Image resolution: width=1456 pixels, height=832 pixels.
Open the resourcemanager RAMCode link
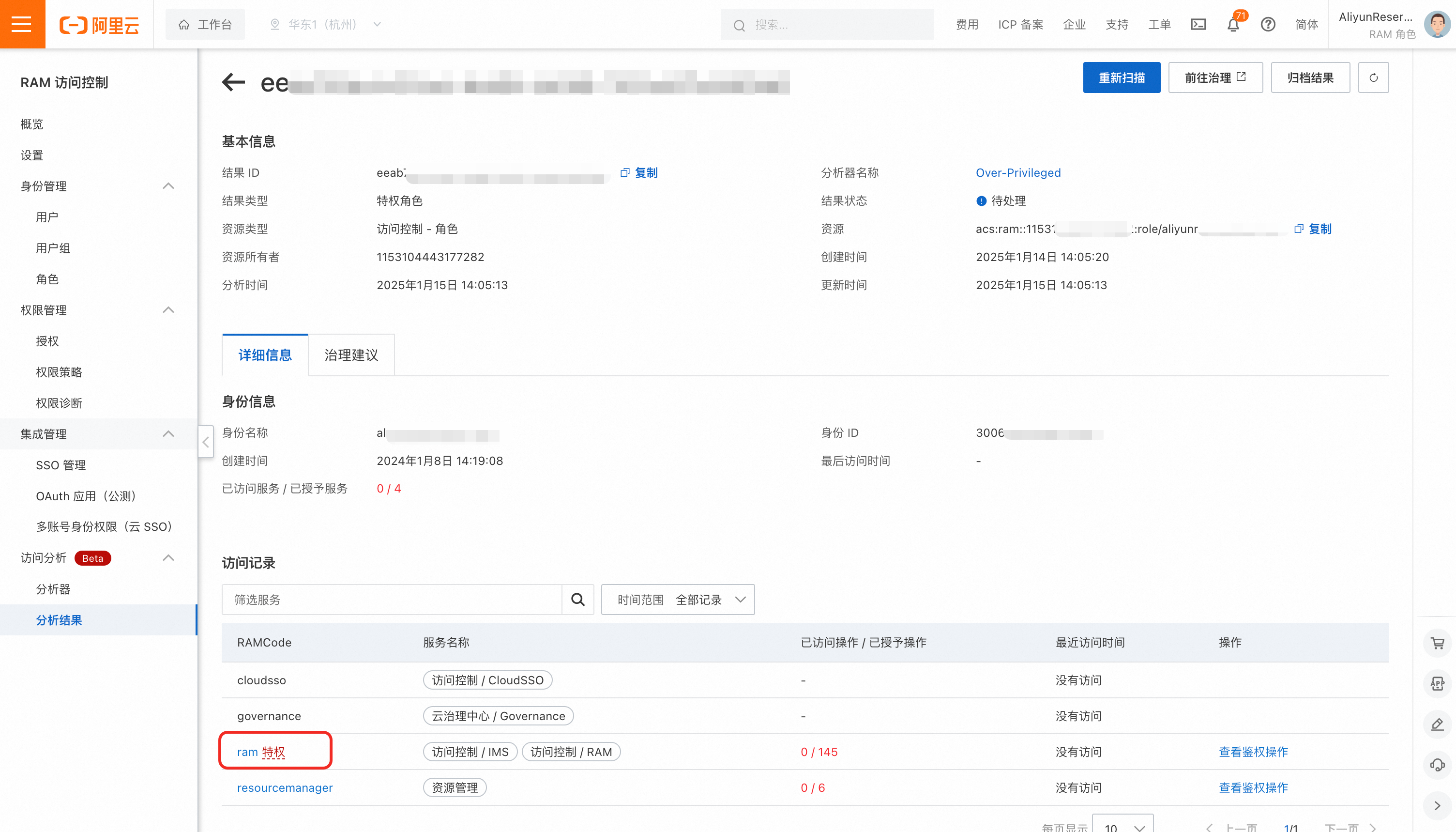tap(285, 787)
